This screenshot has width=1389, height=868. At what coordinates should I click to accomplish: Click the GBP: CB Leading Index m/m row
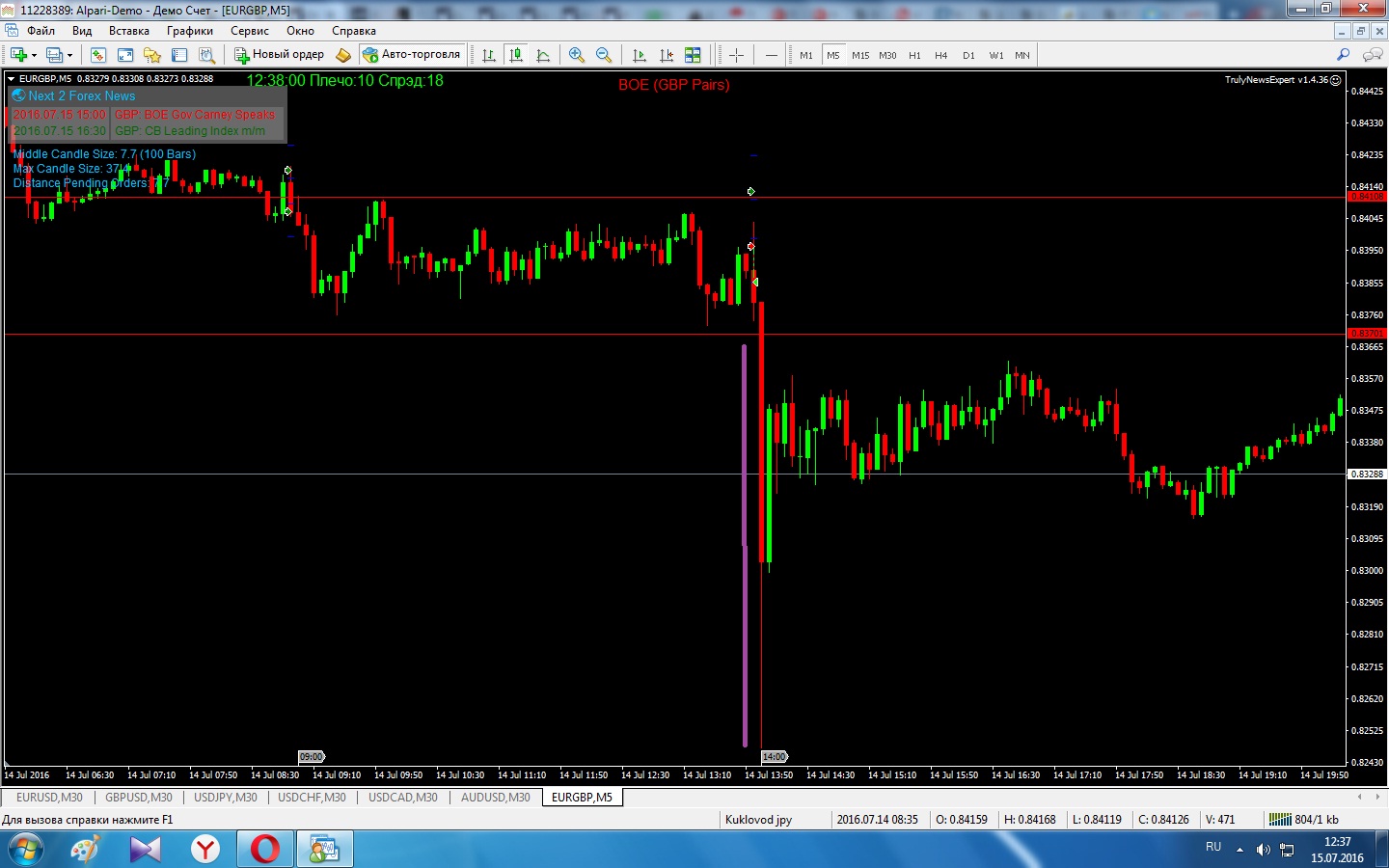[190, 131]
